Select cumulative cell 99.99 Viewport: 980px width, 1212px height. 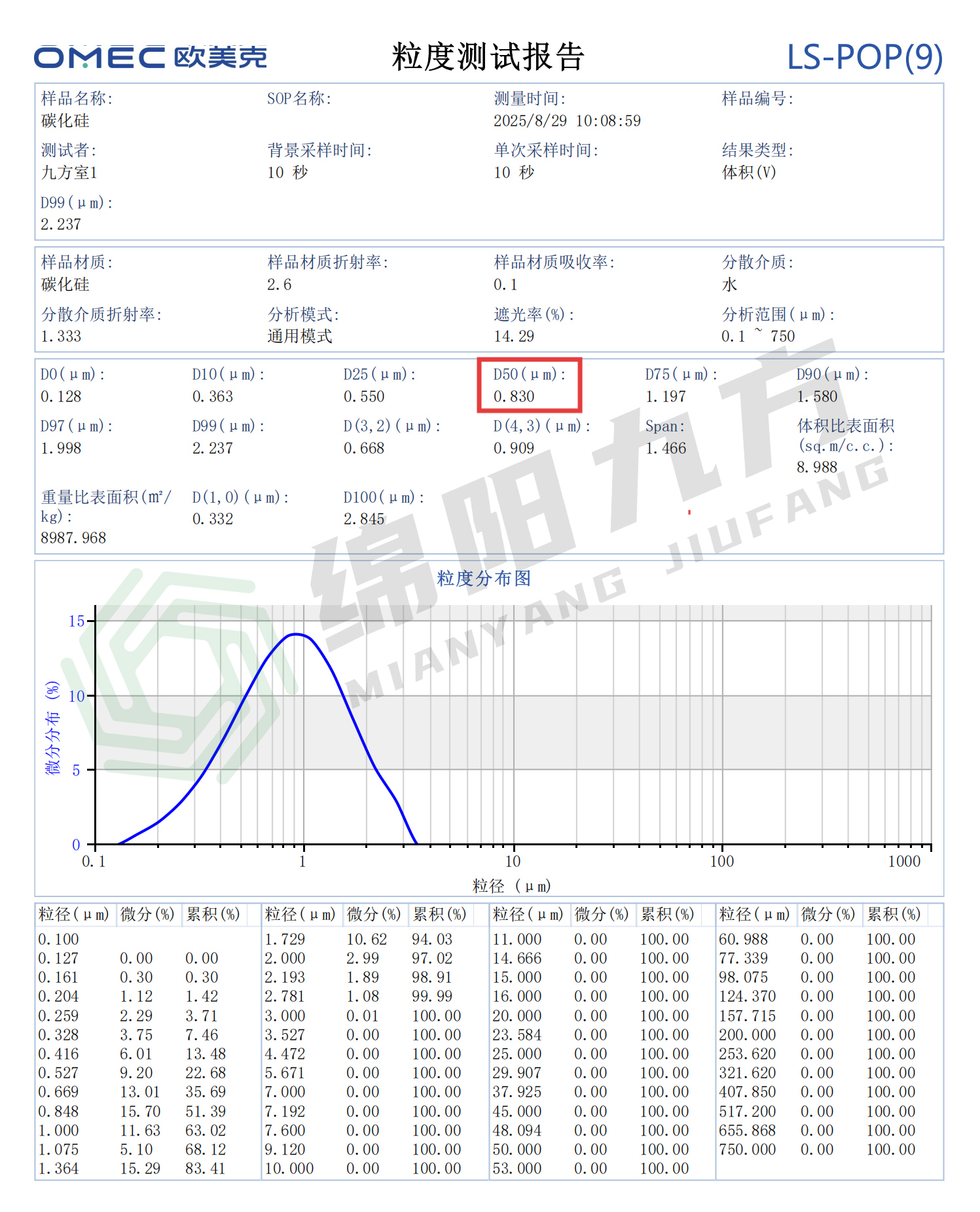[x=432, y=996]
